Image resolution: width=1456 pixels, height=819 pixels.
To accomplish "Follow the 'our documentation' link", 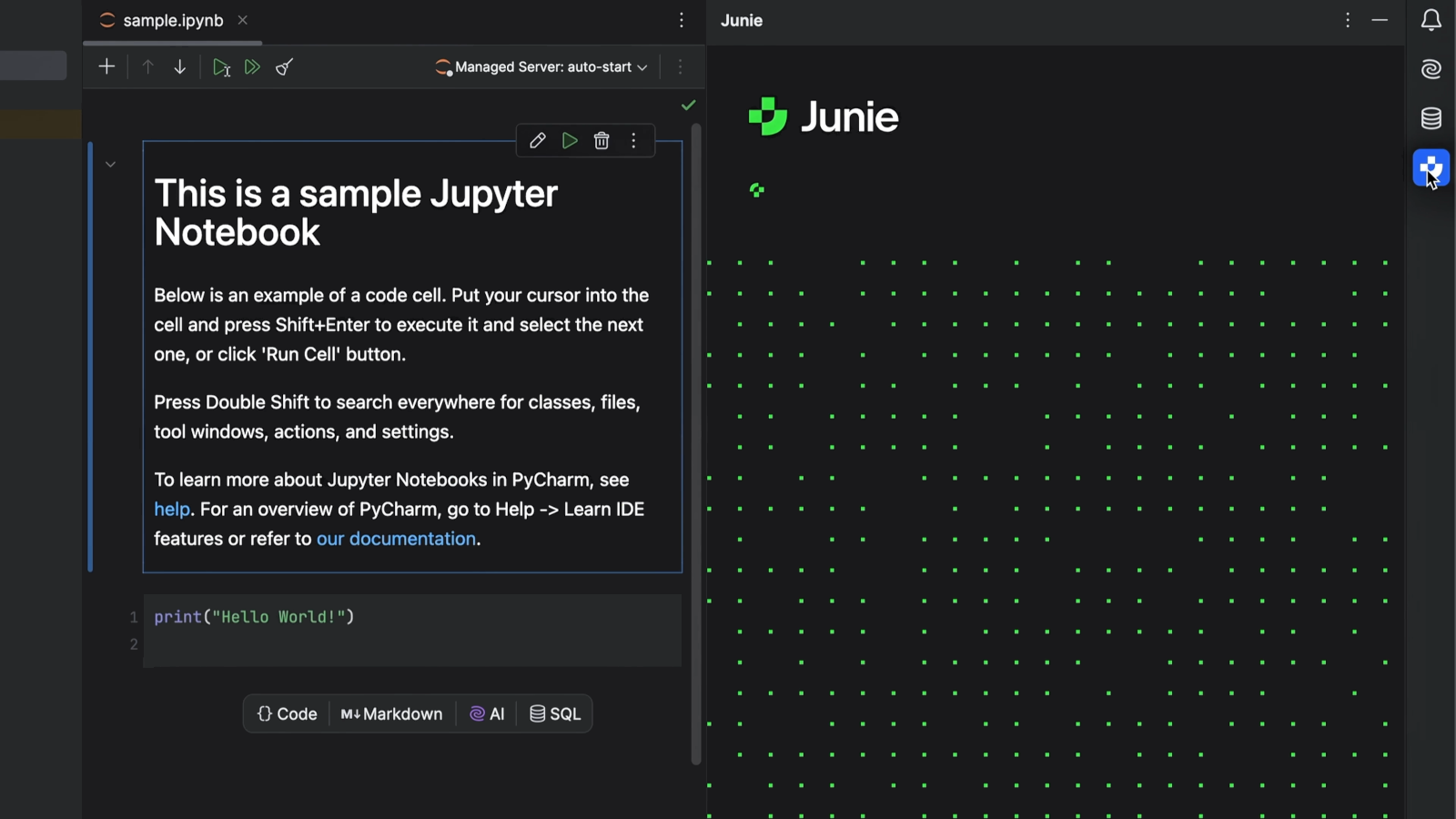I will (396, 539).
